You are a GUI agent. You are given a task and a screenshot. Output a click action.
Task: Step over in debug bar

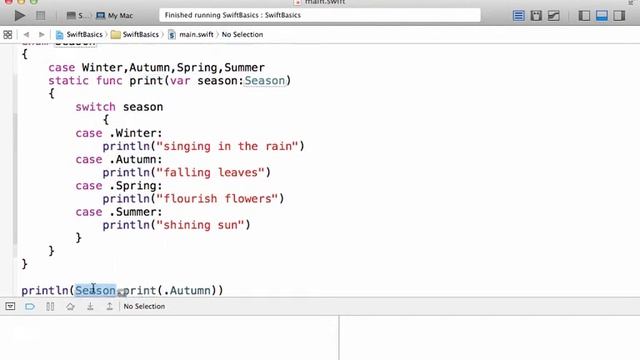(70, 306)
